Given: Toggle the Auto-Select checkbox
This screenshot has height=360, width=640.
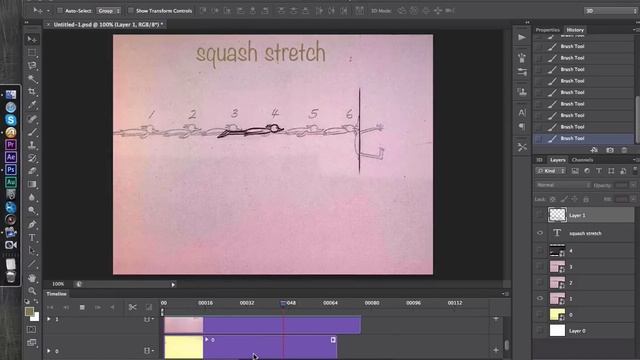Looking at the screenshot, I should pos(60,11).
